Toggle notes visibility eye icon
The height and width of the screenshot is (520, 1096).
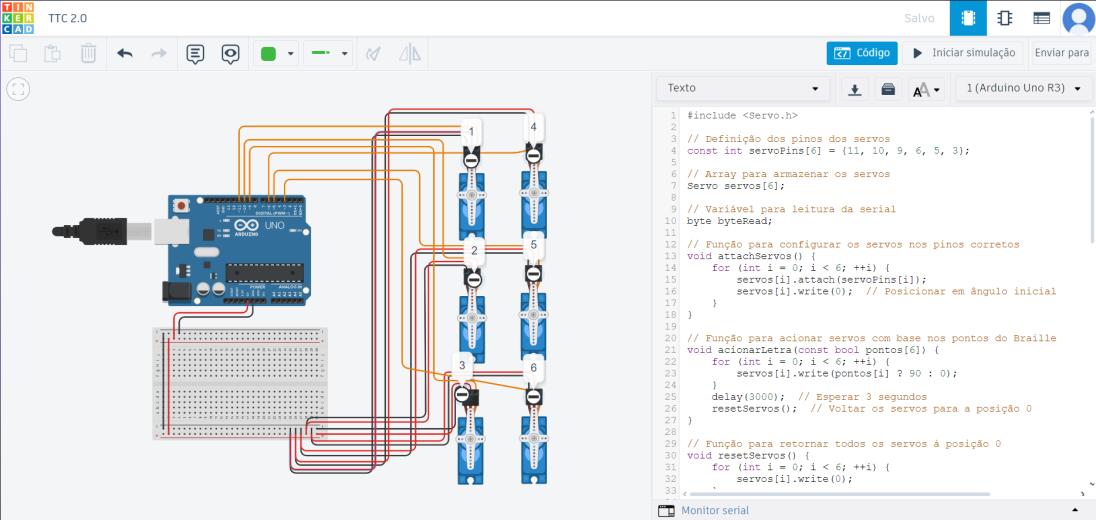pos(231,54)
